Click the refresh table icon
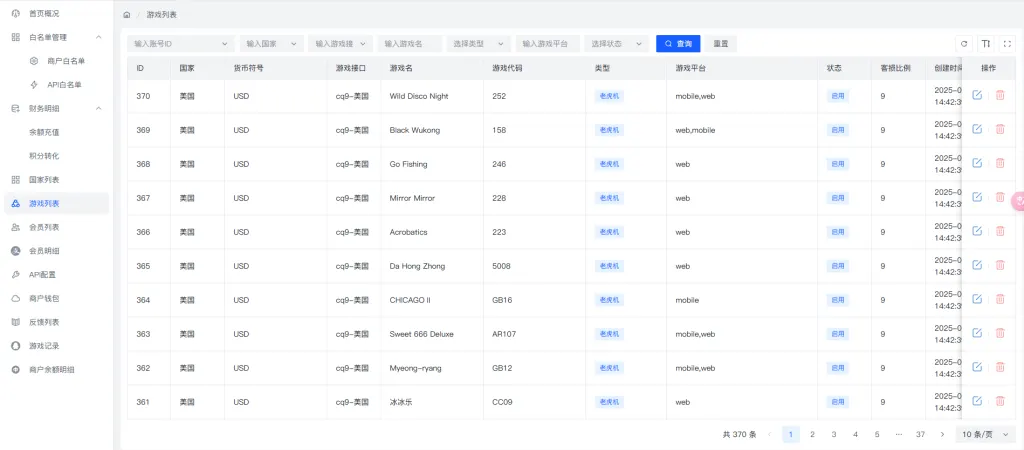 click(x=964, y=44)
